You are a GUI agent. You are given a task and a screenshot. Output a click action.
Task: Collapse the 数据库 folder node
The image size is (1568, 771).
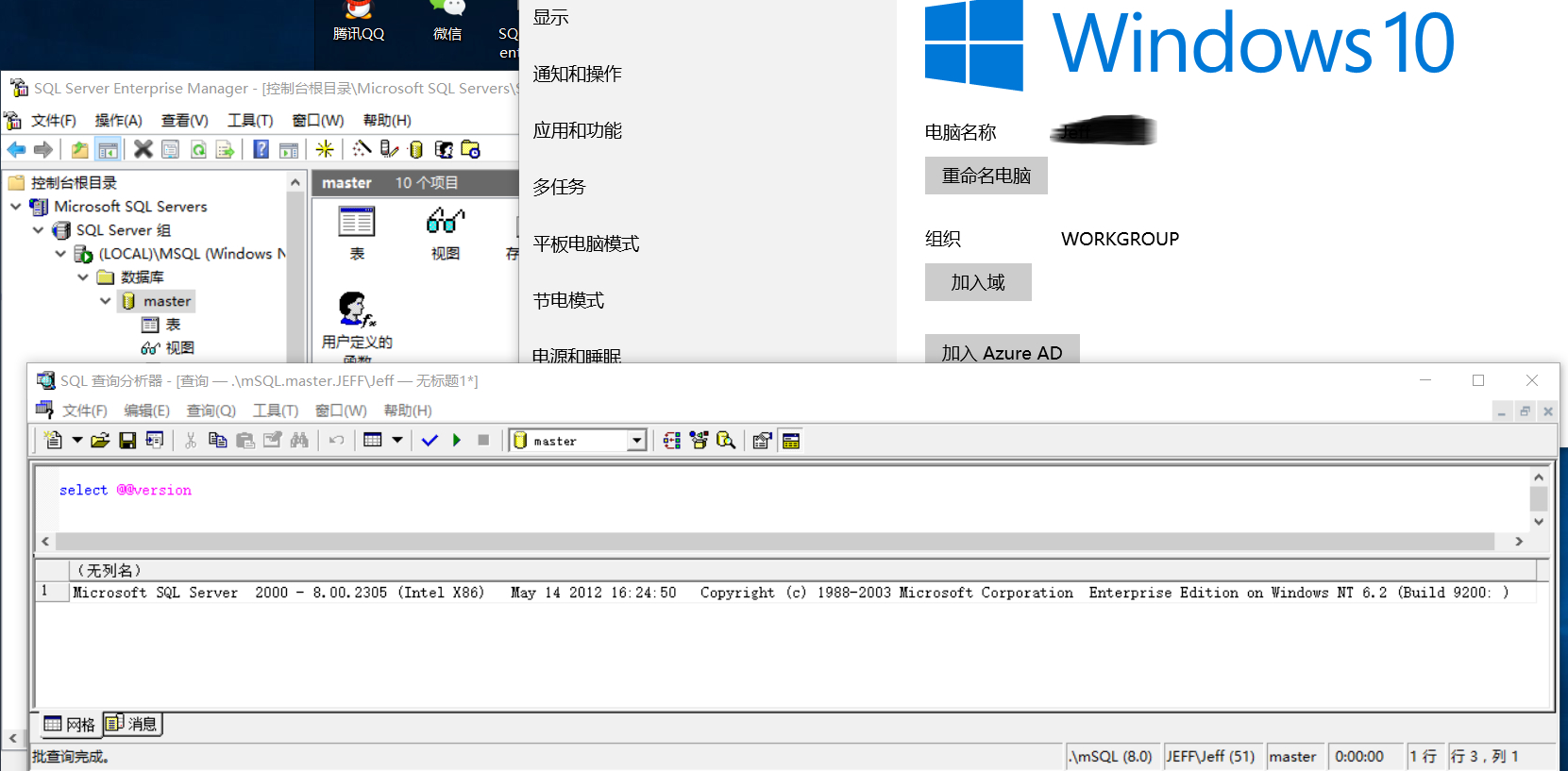point(83,277)
